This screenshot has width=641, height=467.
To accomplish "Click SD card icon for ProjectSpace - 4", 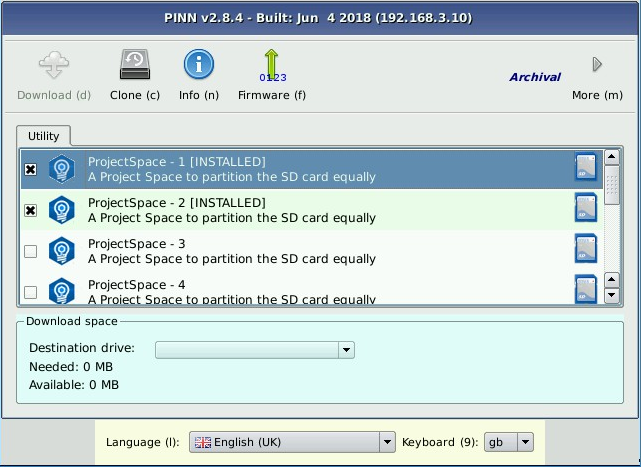I will (x=586, y=289).
